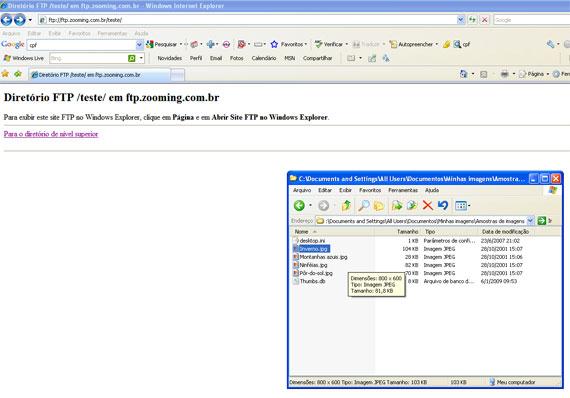570x398 pixels.
Task: Click the Google toolbar Pesquisar button
Action: click(161, 44)
